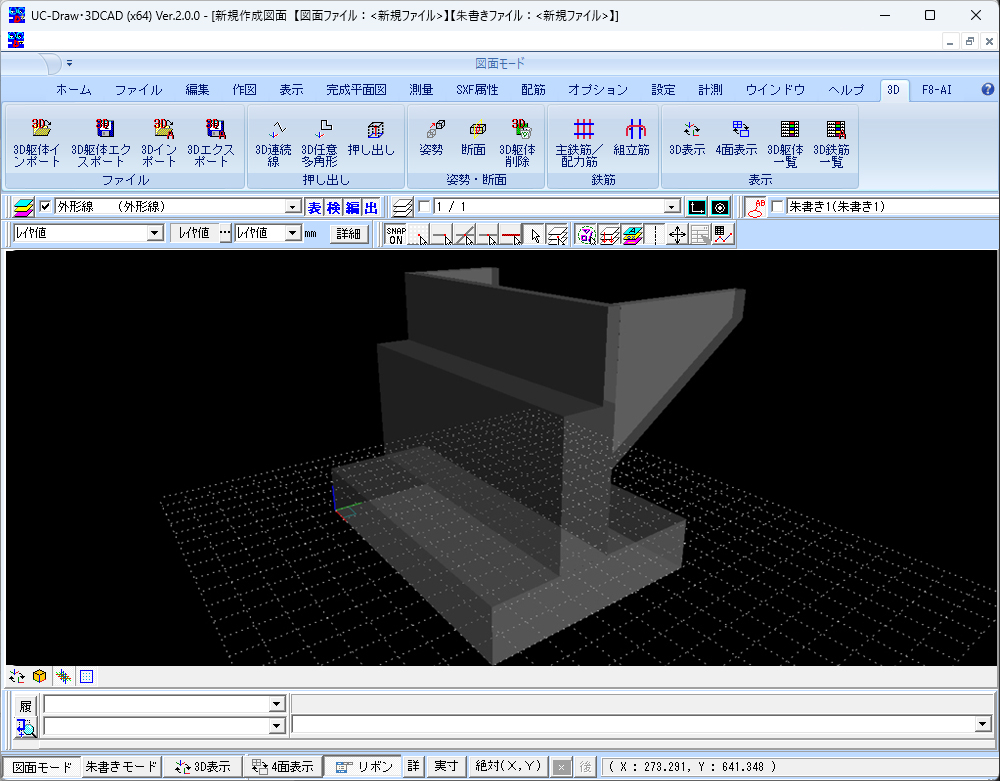Viewport: 1000px width, 781px height.
Task: Click the help question mark icon
Action: click(x=987, y=89)
